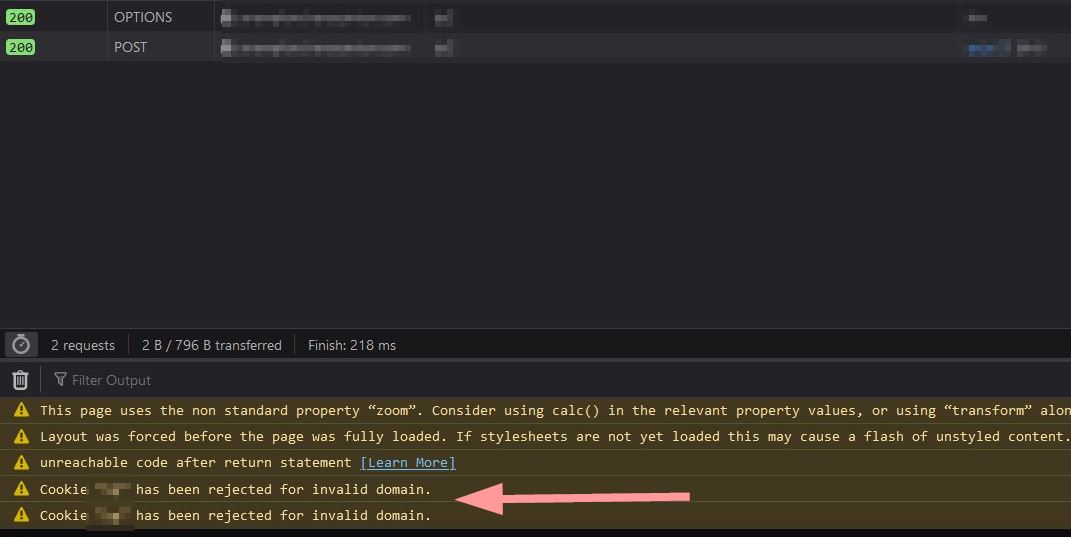Select the 200 status badge of OPTIONS request
The image size is (1071, 537).
tap(20, 17)
